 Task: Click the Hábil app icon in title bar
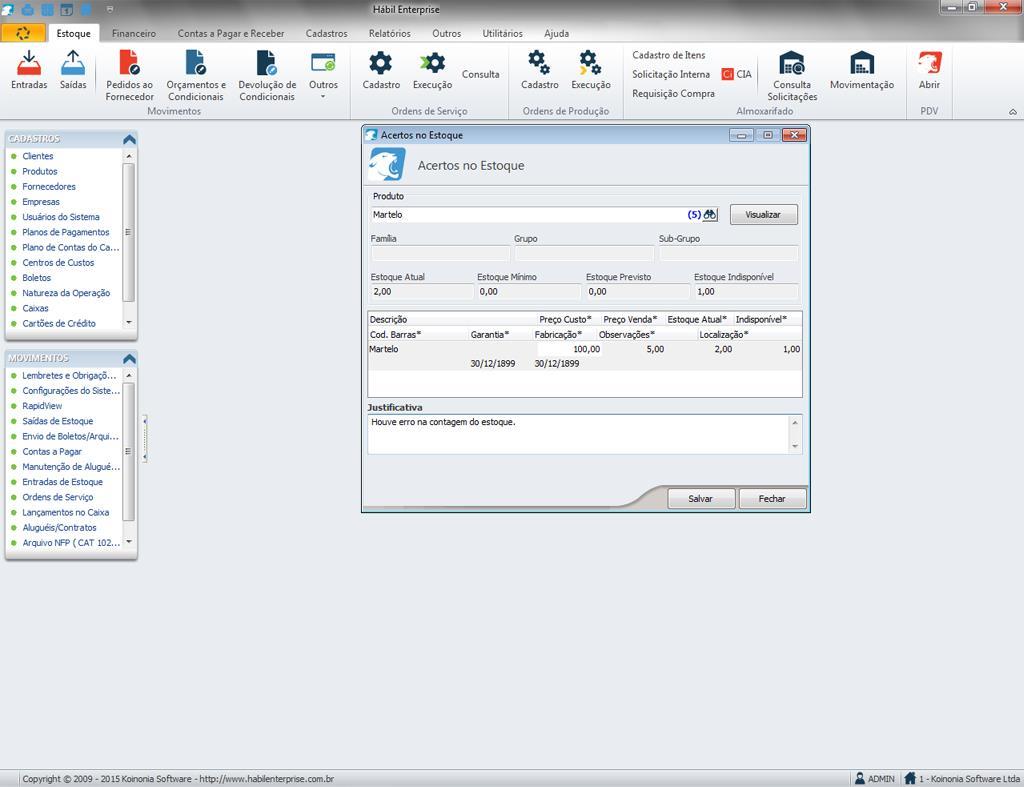7,9
